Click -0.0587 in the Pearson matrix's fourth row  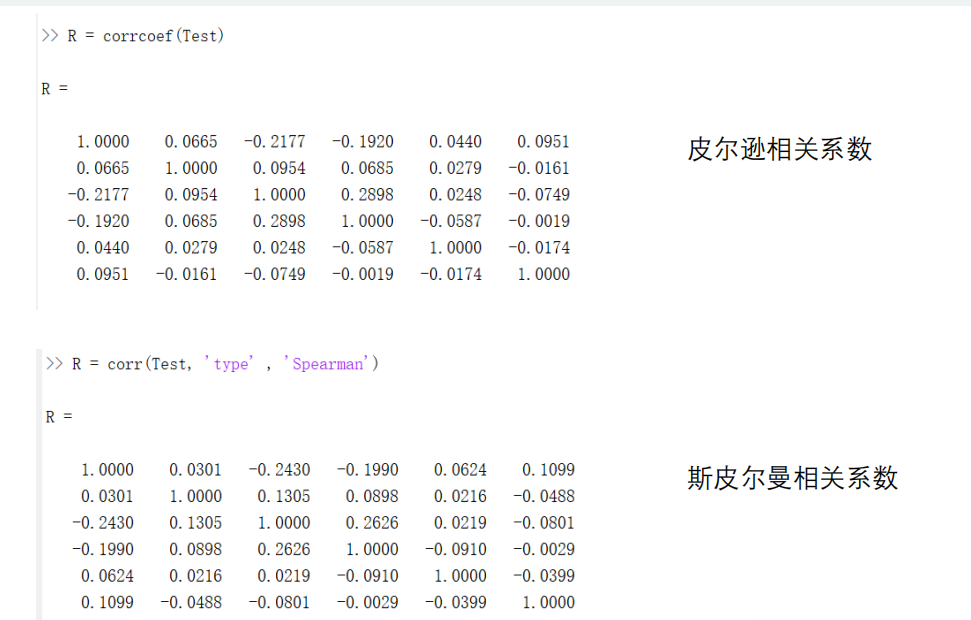pyautogui.click(x=451, y=221)
